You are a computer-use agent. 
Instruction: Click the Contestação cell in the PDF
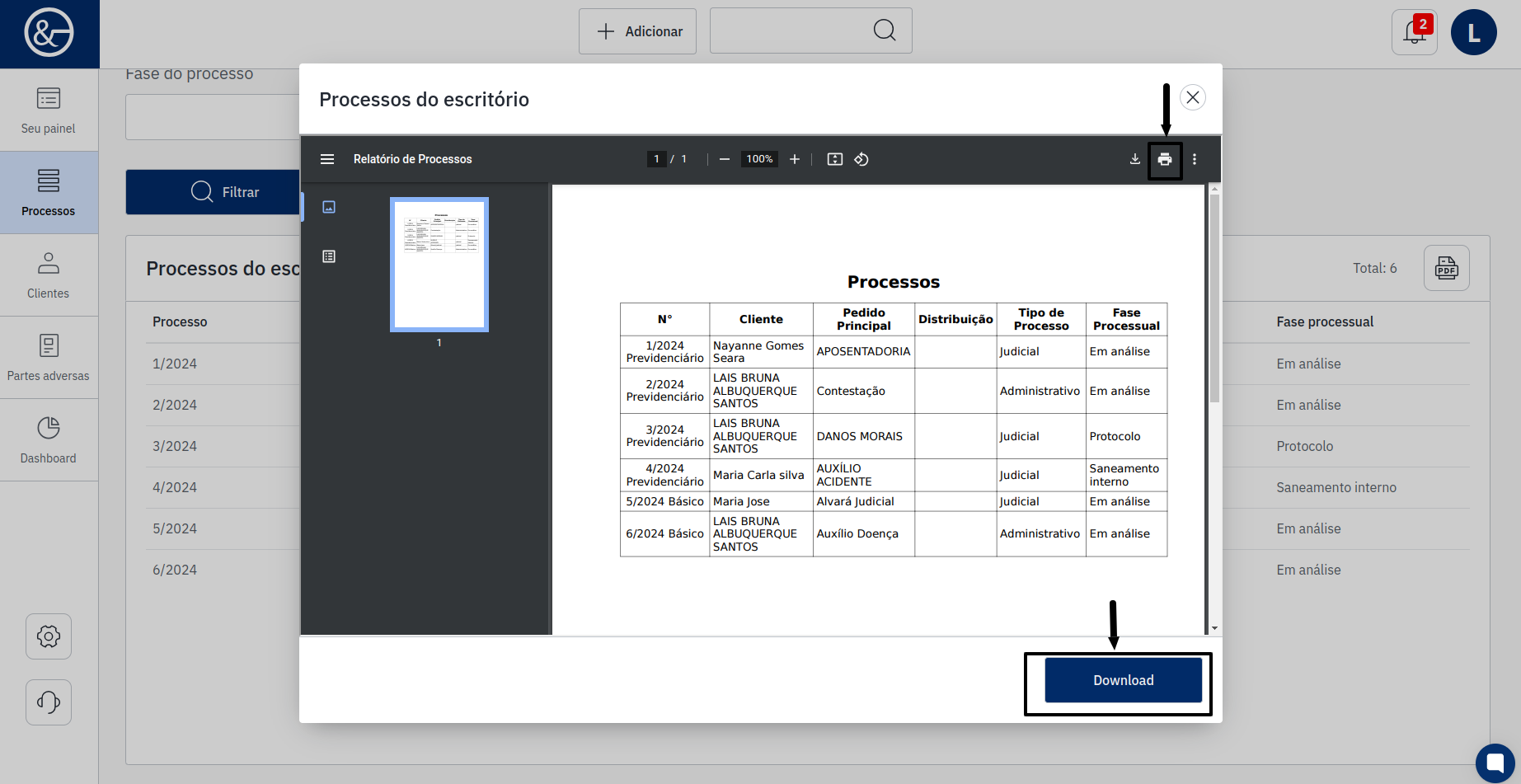pos(863,391)
